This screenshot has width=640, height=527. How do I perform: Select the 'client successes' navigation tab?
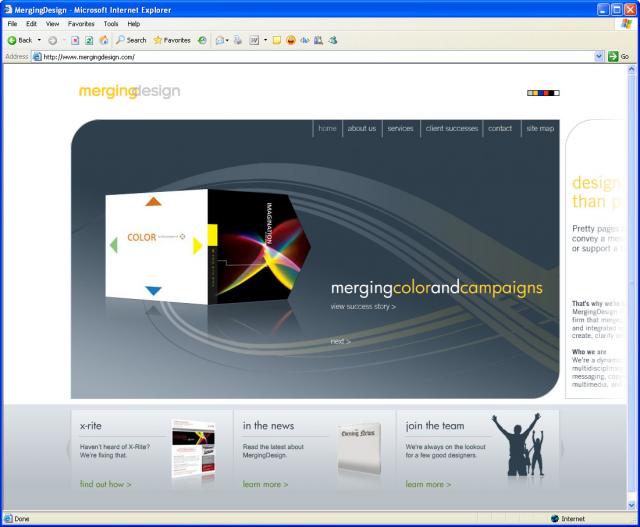click(x=451, y=129)
